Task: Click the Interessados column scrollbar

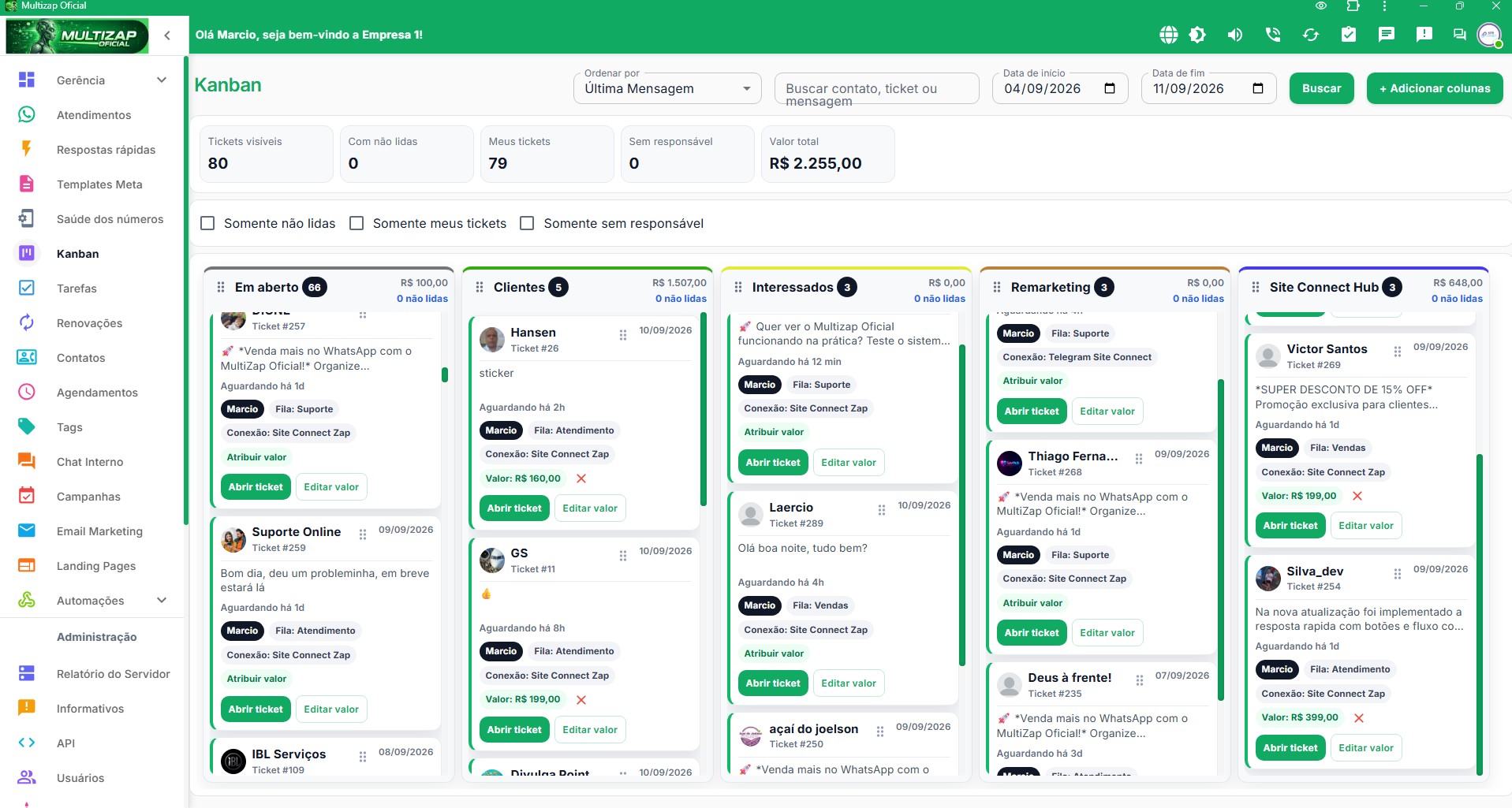Action: 962,505
